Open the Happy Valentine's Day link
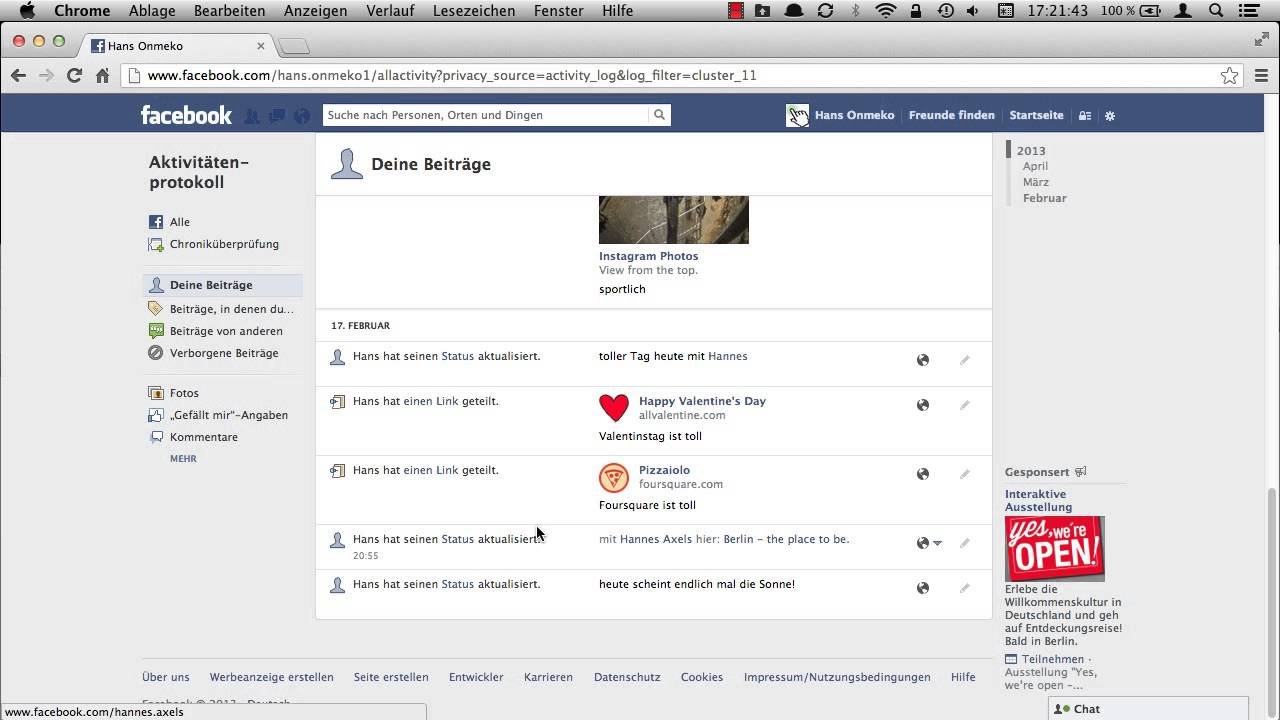1280x720 pixels. click(x=702, y=401)
